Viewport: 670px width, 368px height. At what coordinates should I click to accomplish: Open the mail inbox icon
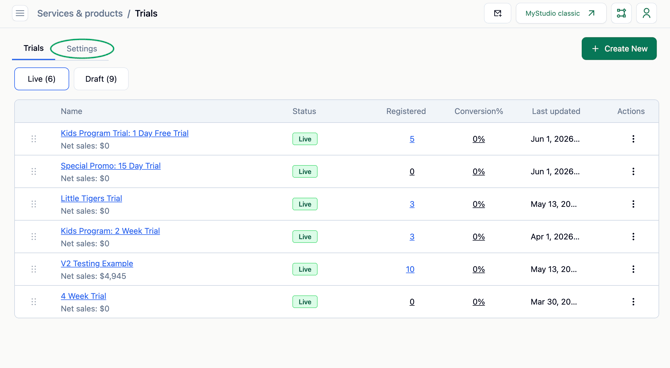[x=497, y=13]
